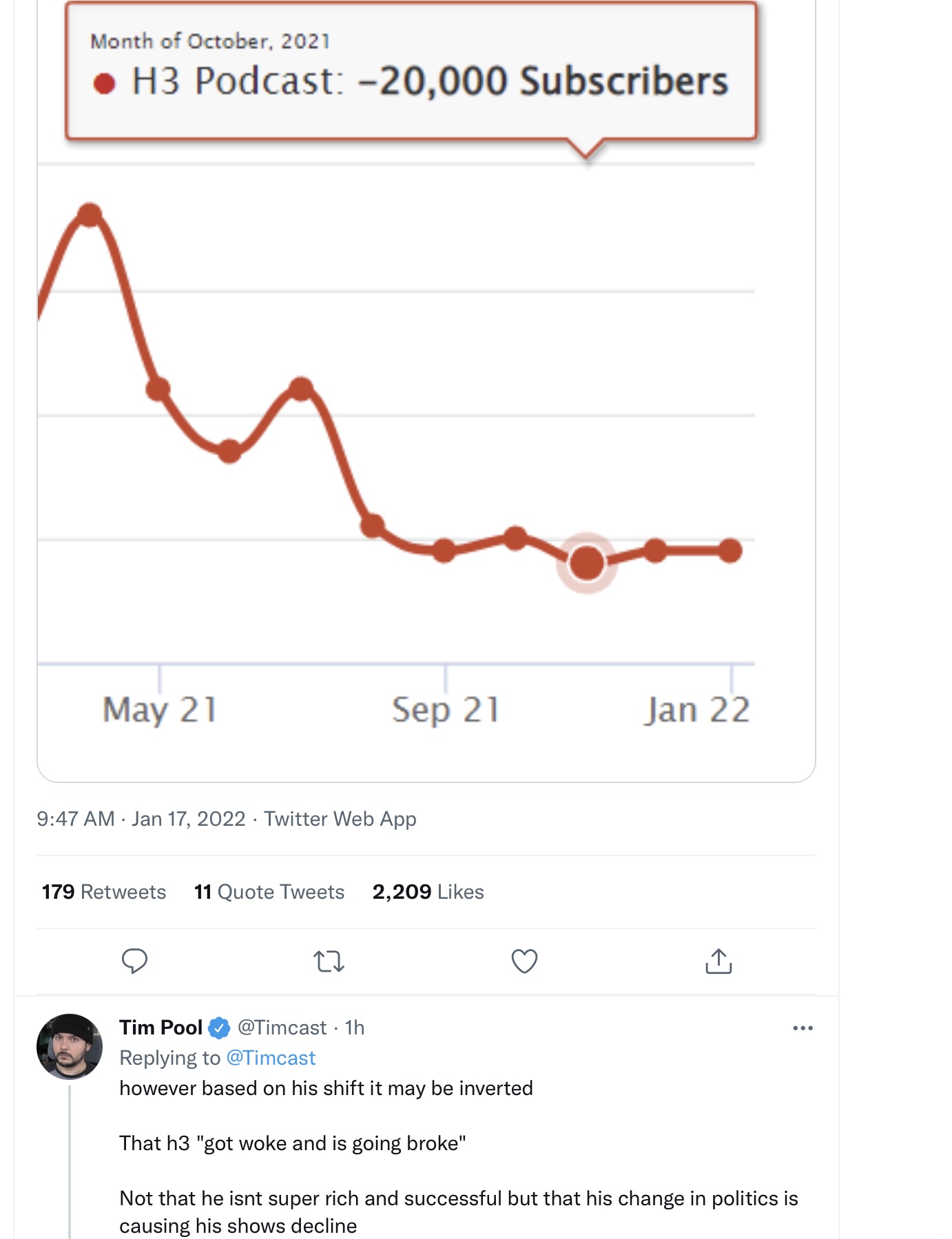Screen dimensions: 952x1239
Task: Open Tim Pool's profile avatar
Action: coord(70,1046)
